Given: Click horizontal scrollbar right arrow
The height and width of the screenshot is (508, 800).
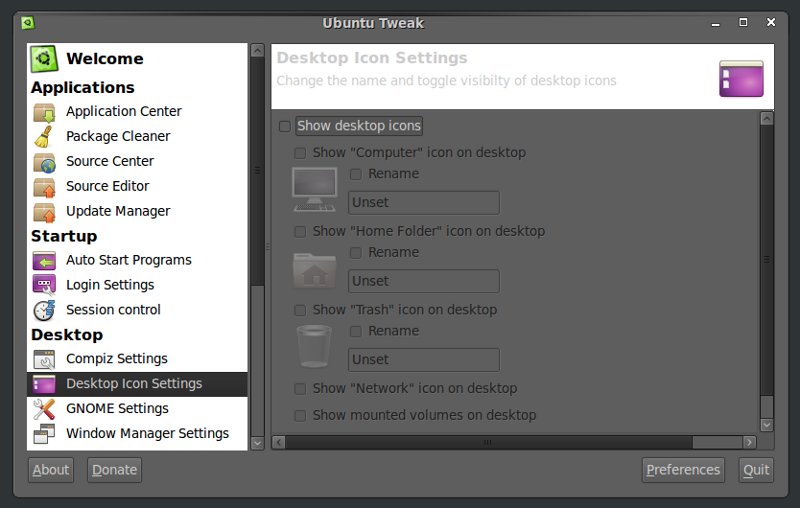Looking at the screenshot, I should (749, 441).
